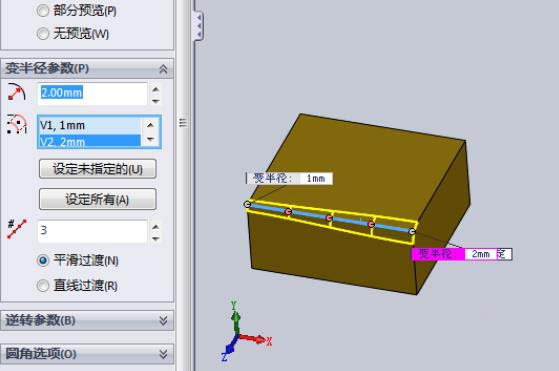Image resolution: width=559 pixels, height=371 pixels.
Task: Click the 变半径 2mm callout value
Action: click(481, 254)
